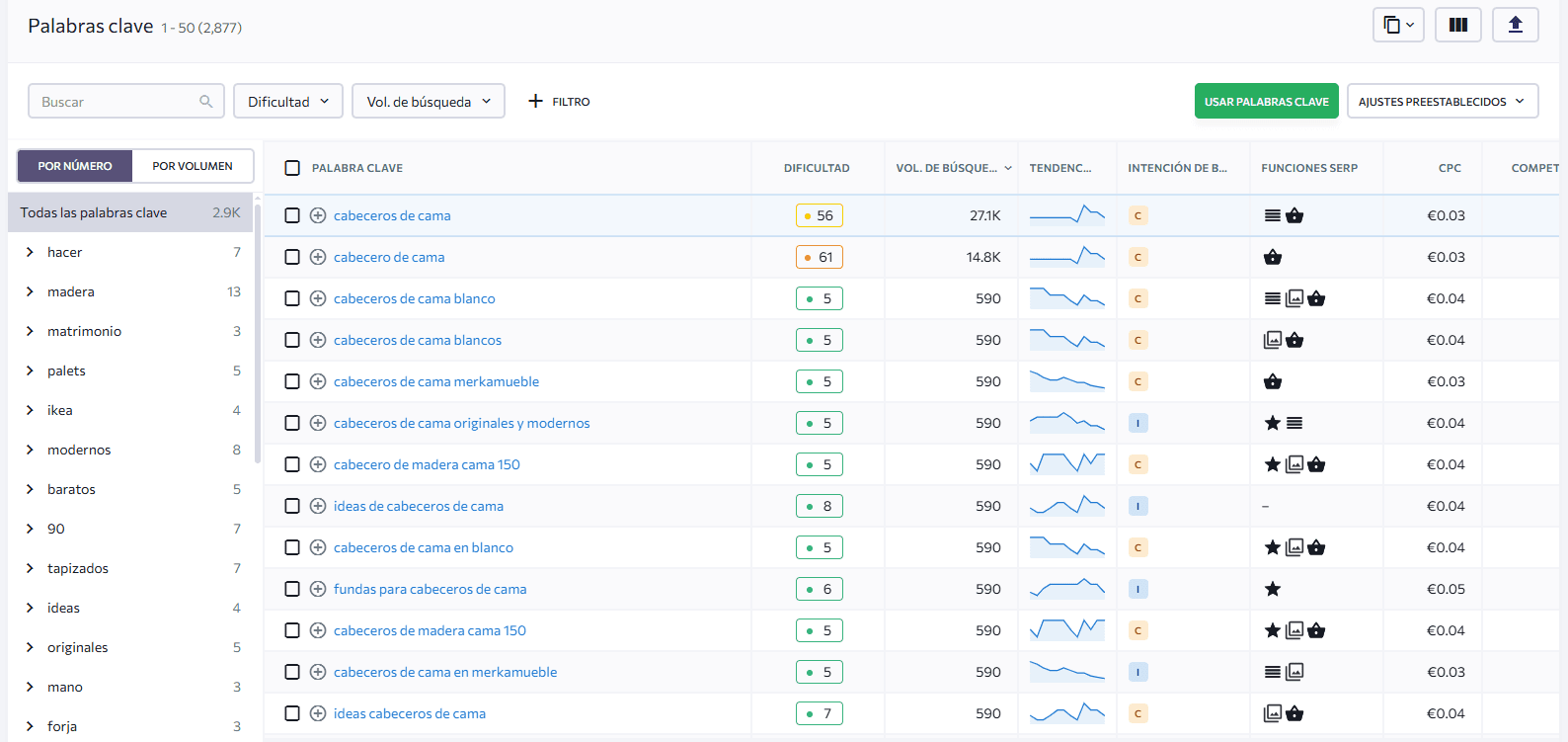Open 'cabeceros de cama originales y modernos' link

pyautogui.click(x=461, y=423)
